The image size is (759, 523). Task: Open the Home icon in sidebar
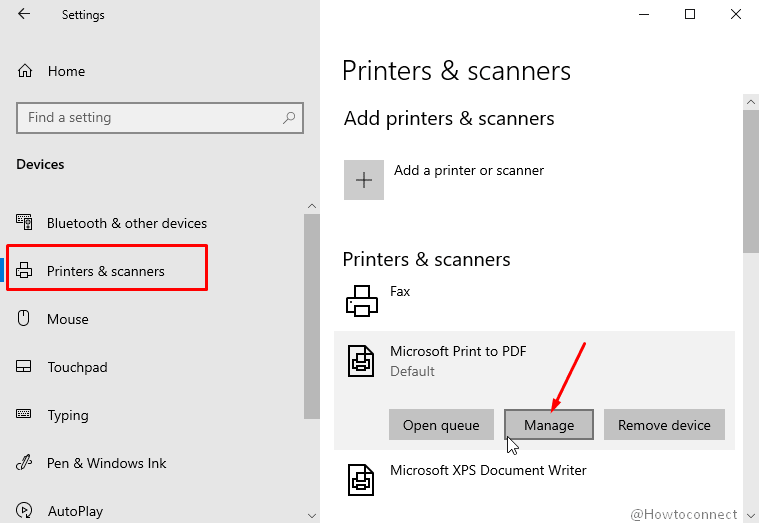click(x=25, y=71)
